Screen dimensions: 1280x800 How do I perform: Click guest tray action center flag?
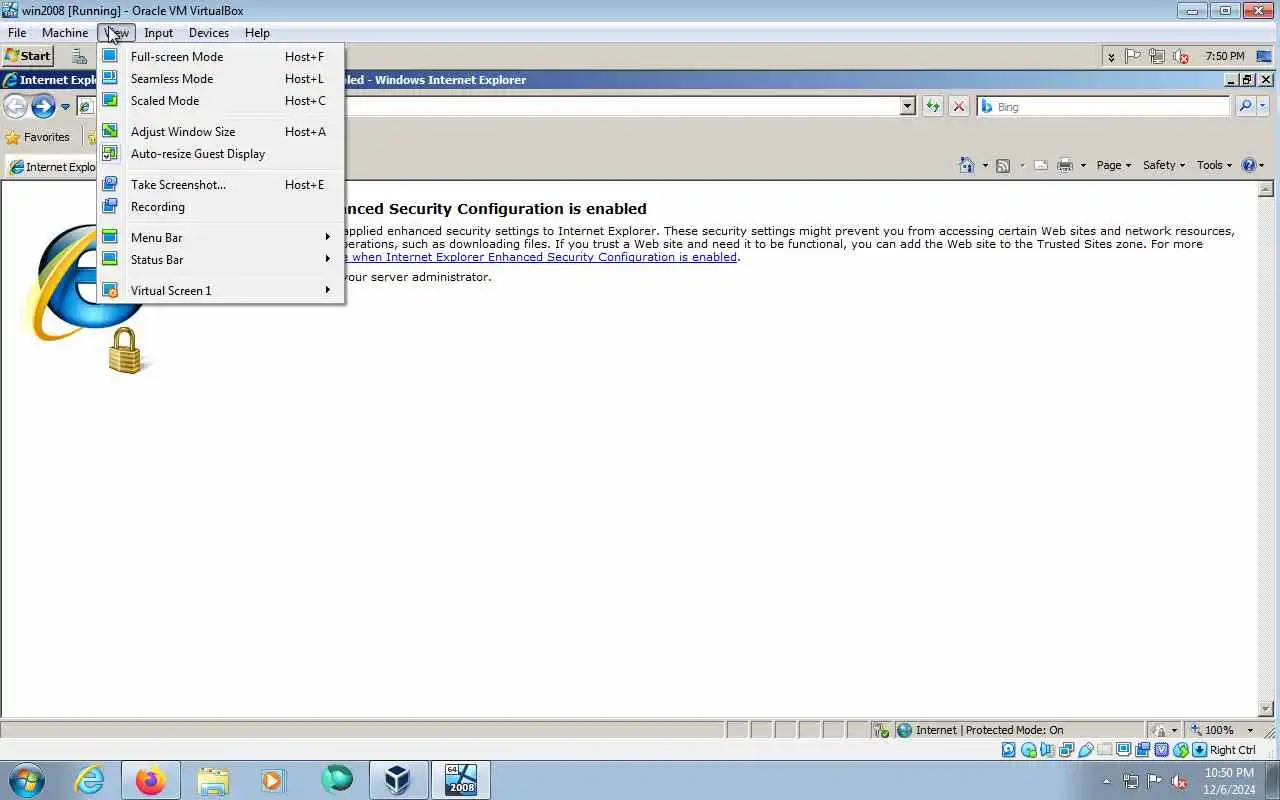[1133, 56]
